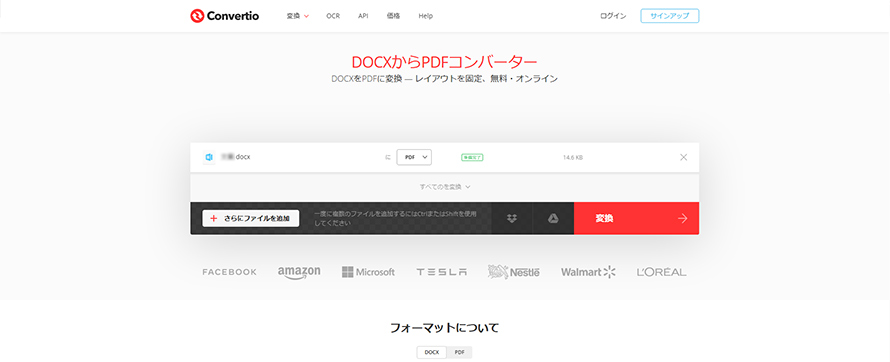
Task: Add a file from Dropbox icon
Action: (x=512, y=218)
